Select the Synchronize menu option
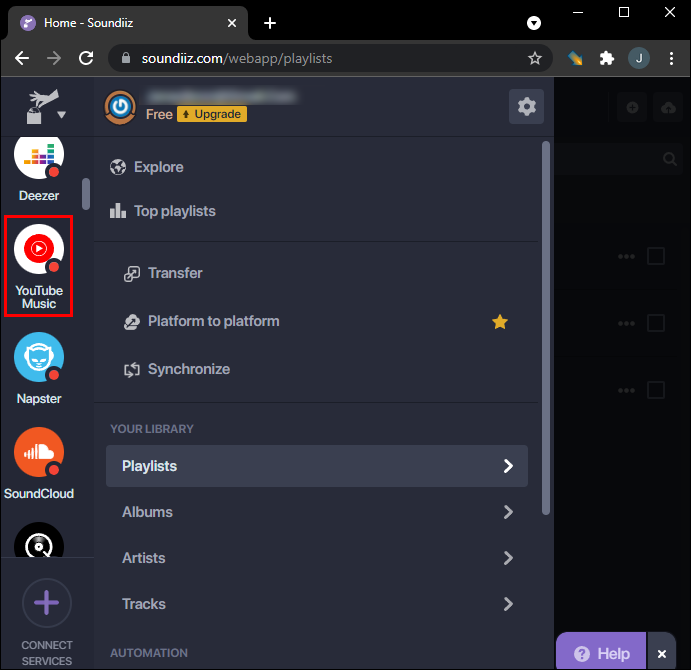691x670 pixels. click(x=188, y=369)
